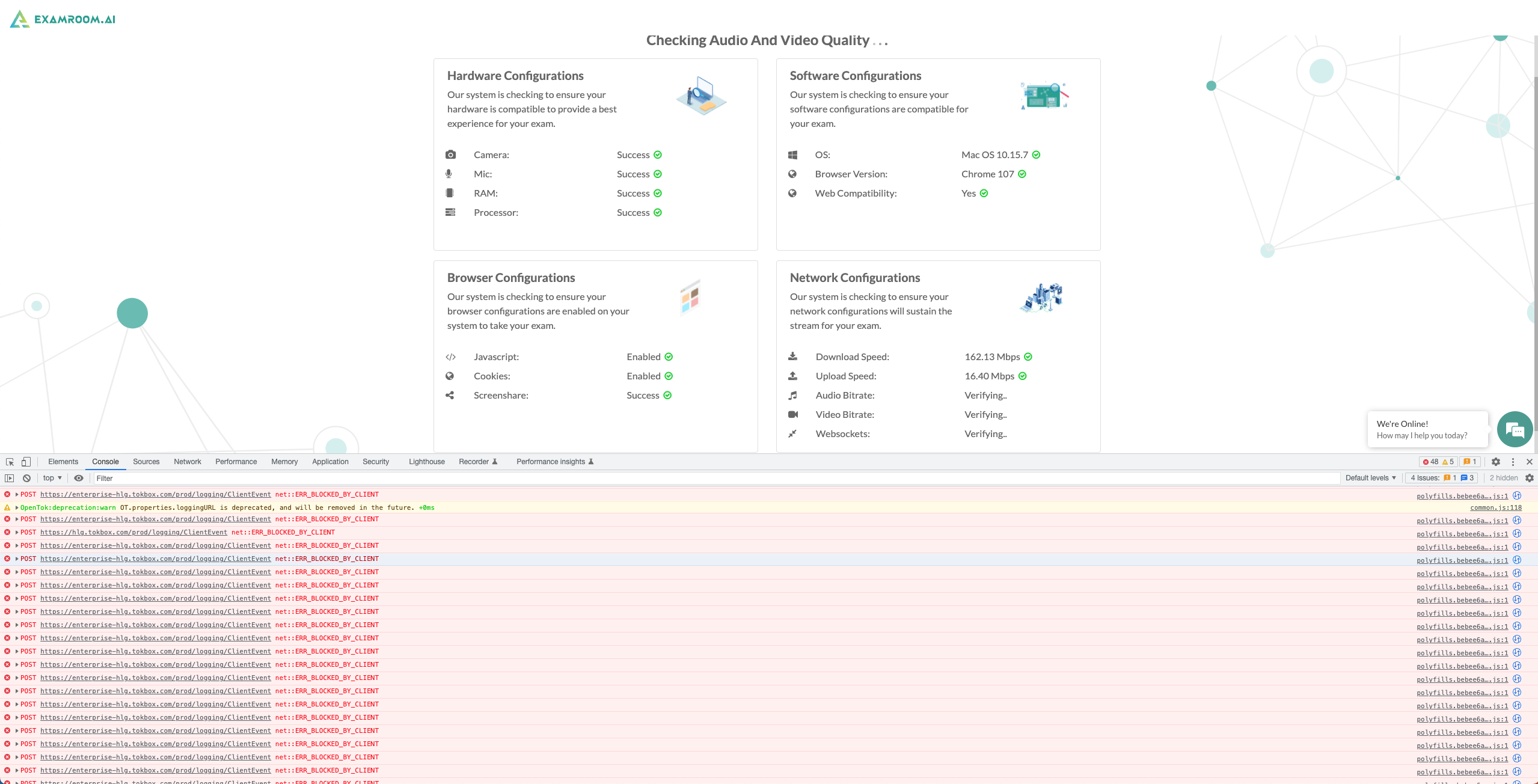
Task: Select the inspect element tool in DevTools
Action: click(x=9, y=462)
